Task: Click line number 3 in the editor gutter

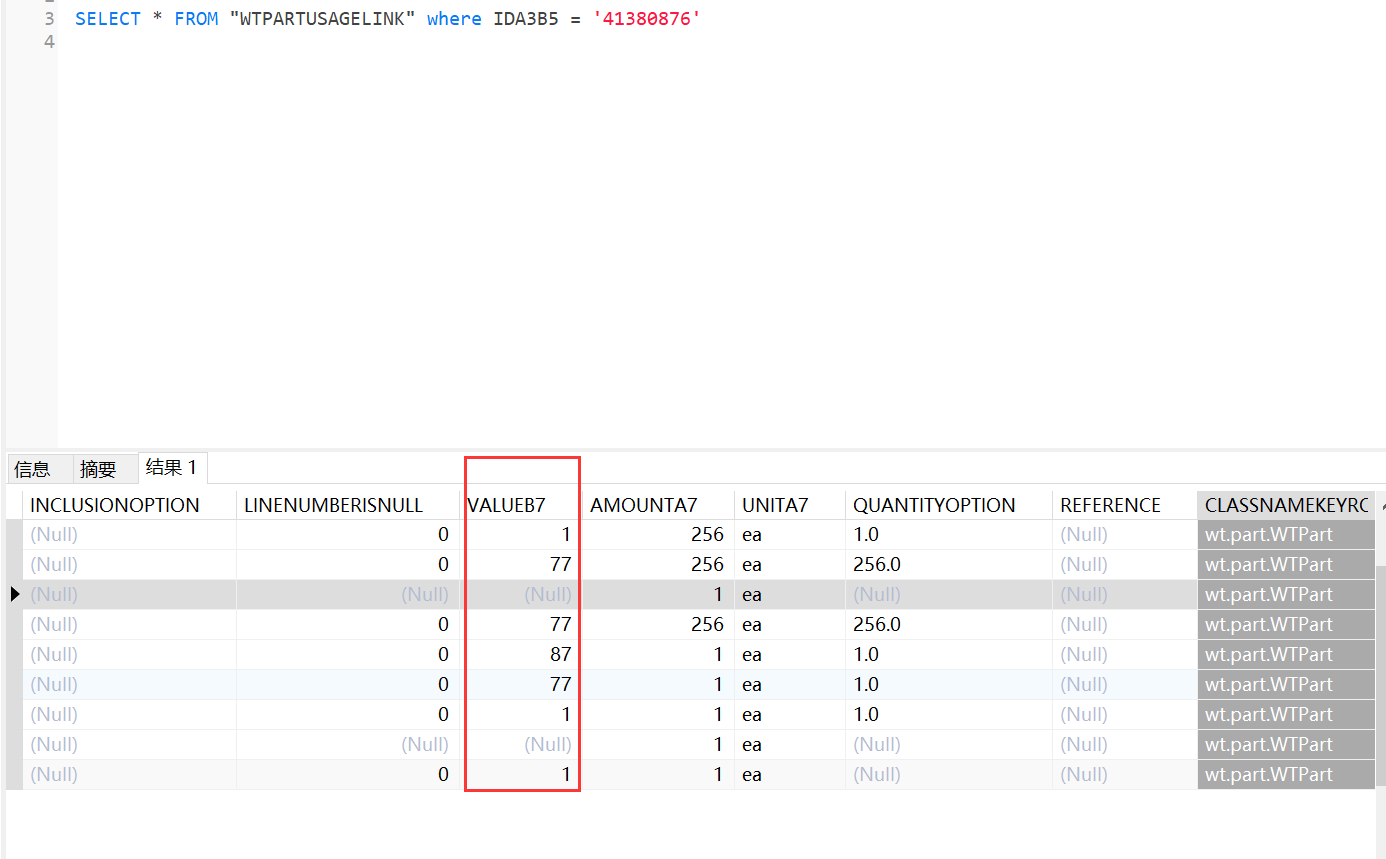Action: tap(49, 18)
